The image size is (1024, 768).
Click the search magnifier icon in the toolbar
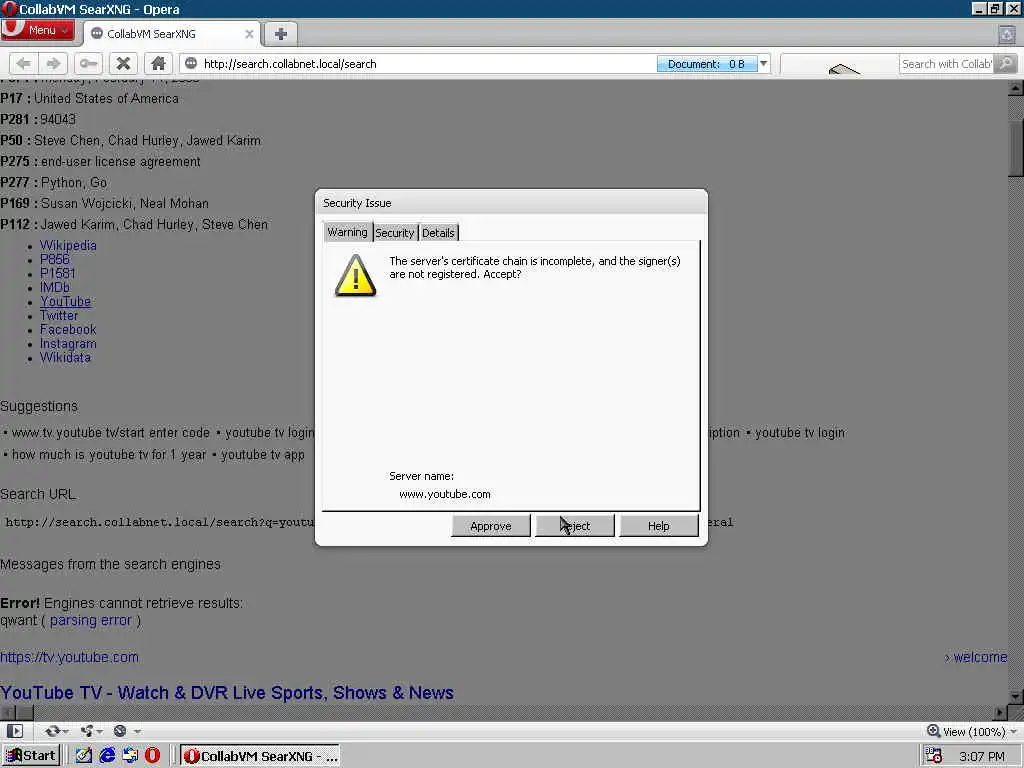tap(1006, 63)
